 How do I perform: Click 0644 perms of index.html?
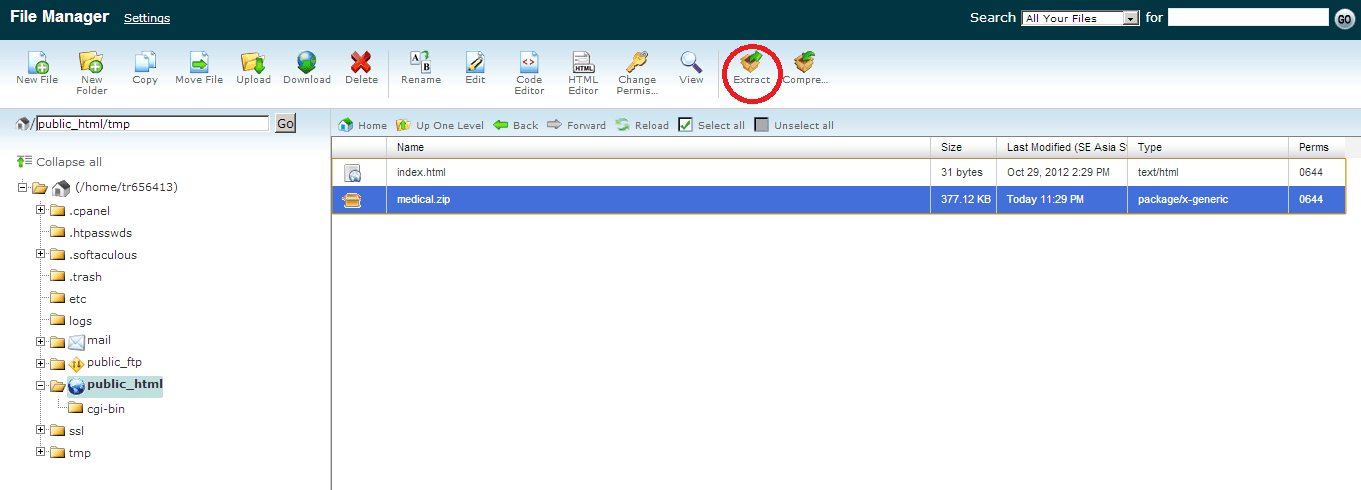coord(1310,173)
